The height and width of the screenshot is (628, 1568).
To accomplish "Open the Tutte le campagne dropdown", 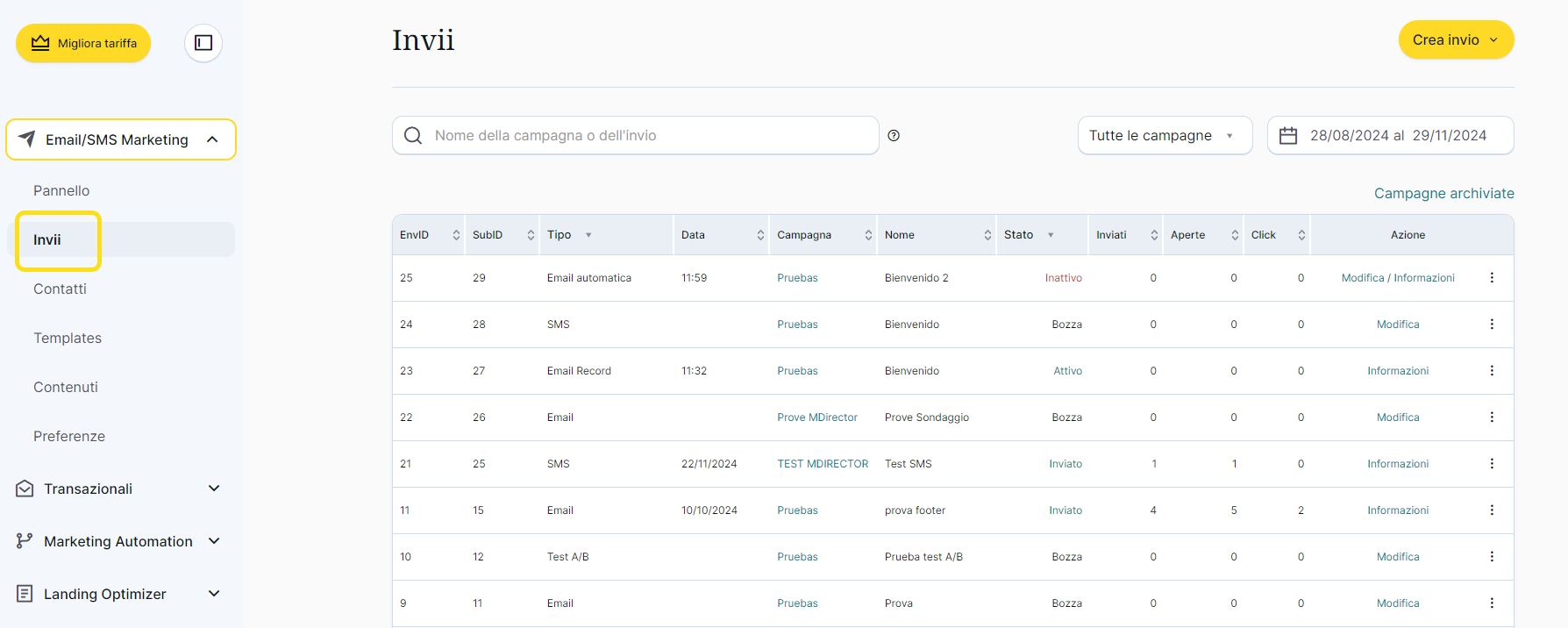I will tap(1164, 136).
